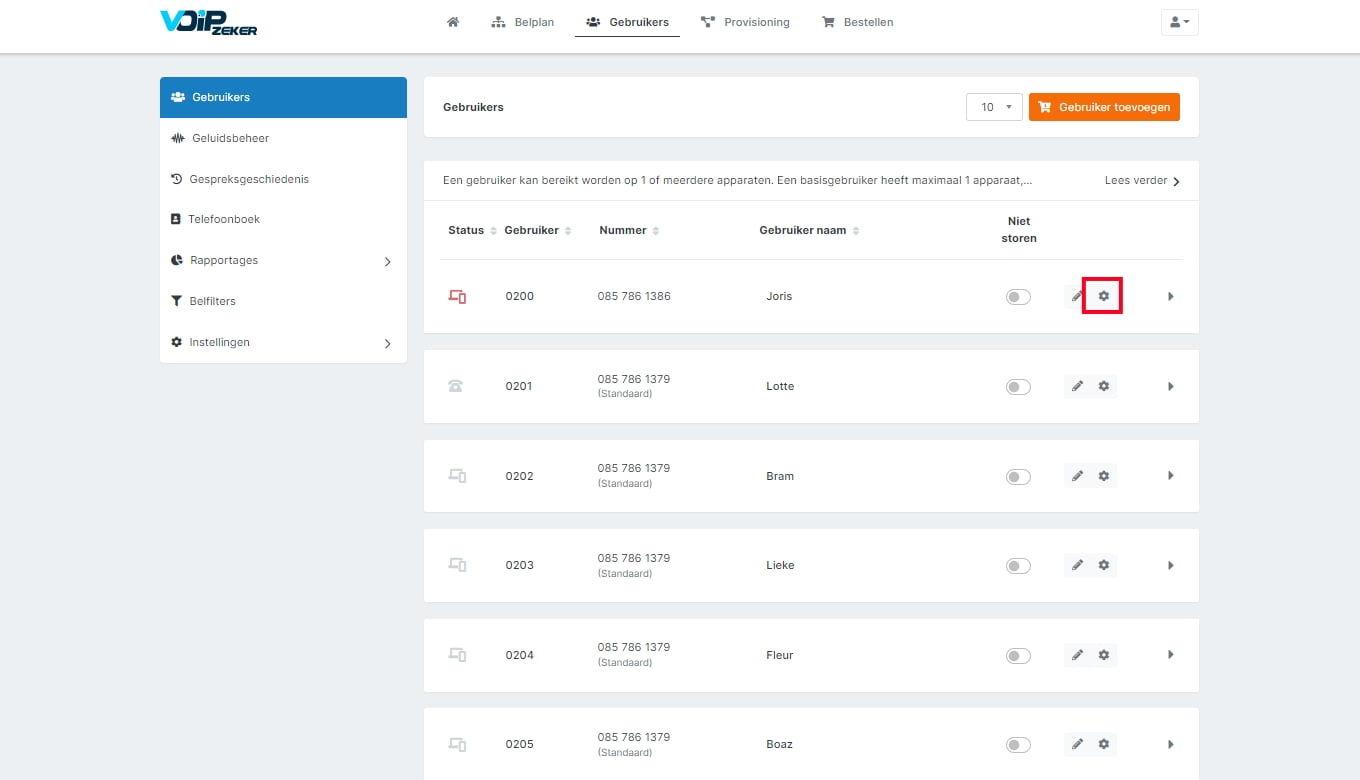This screenshot has width=1360, height=780.
Task: Edit user Lotte with pencil icon
Action: point(1077,386)
